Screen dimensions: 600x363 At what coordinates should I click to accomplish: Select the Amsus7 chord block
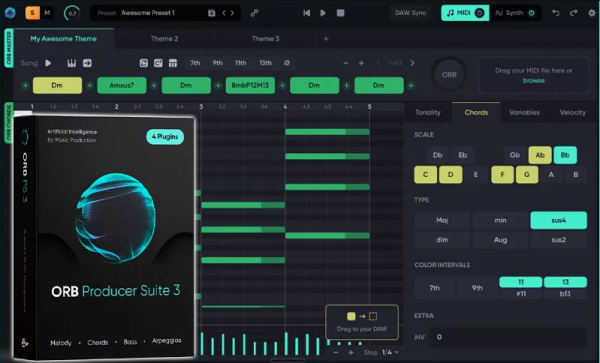click(122, 85)
